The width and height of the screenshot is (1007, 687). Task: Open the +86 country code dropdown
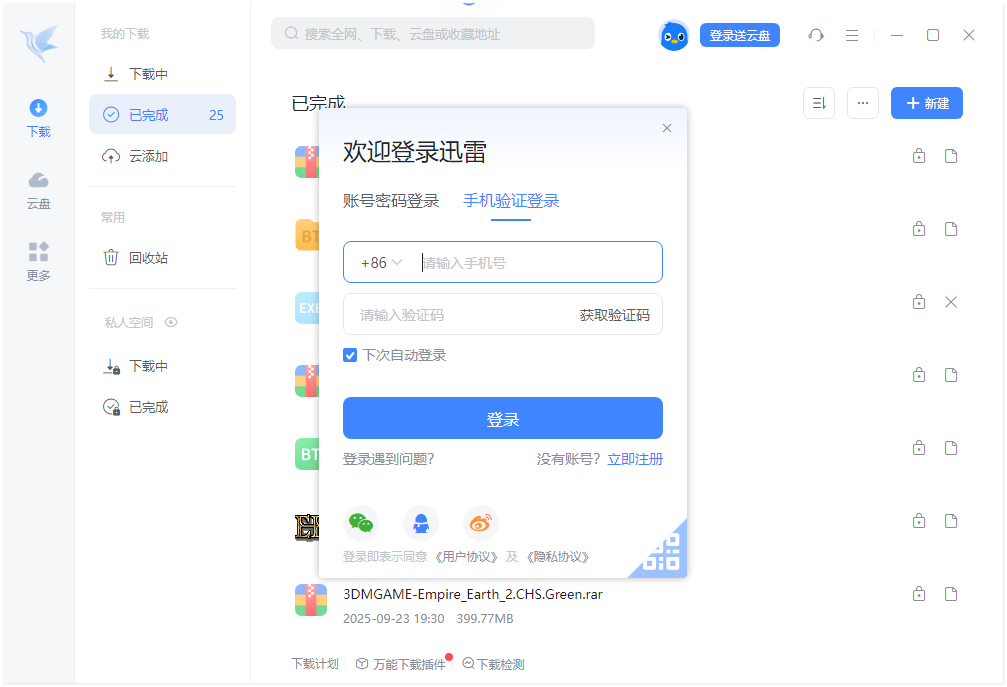pyautogui.click(x=375, y=262)
